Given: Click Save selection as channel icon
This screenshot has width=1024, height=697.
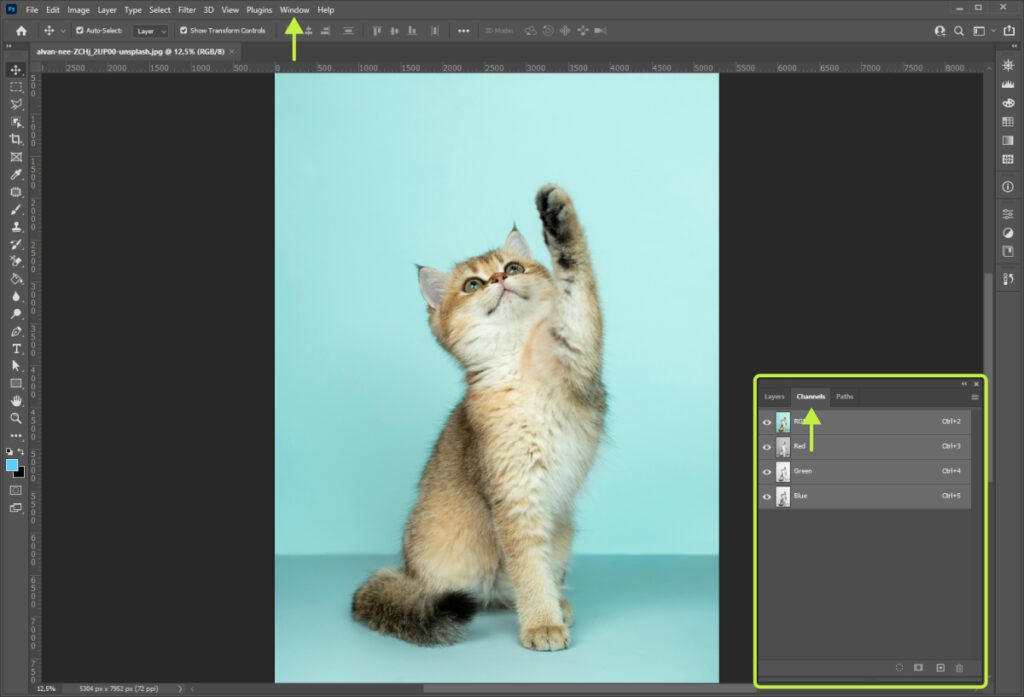Looking at the screenshot, I should click(918, 668).
